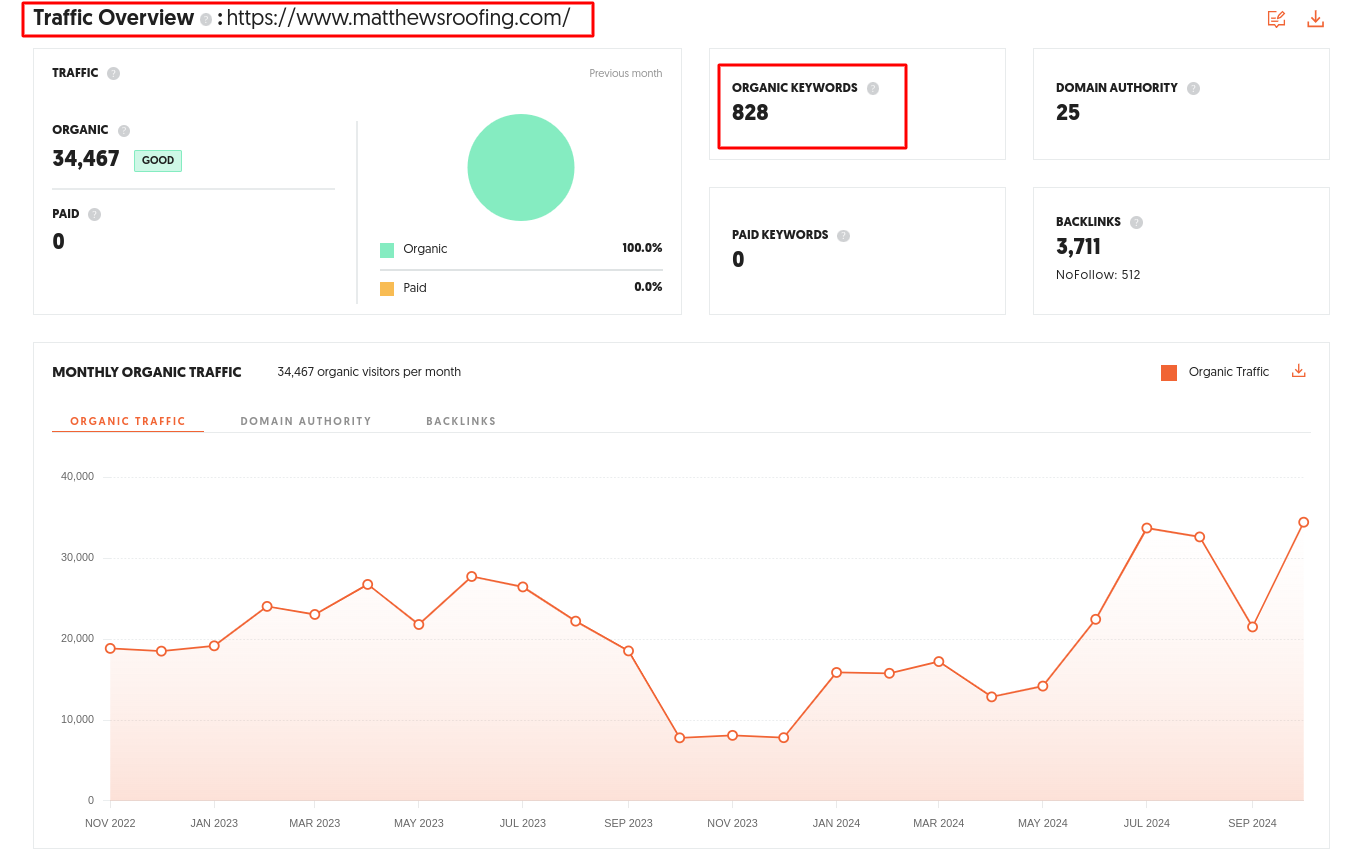The width and height of the screenshot is (1345, 853).
Task: Open help icon next to Traffic Overview title
Action: pos(206,19)
